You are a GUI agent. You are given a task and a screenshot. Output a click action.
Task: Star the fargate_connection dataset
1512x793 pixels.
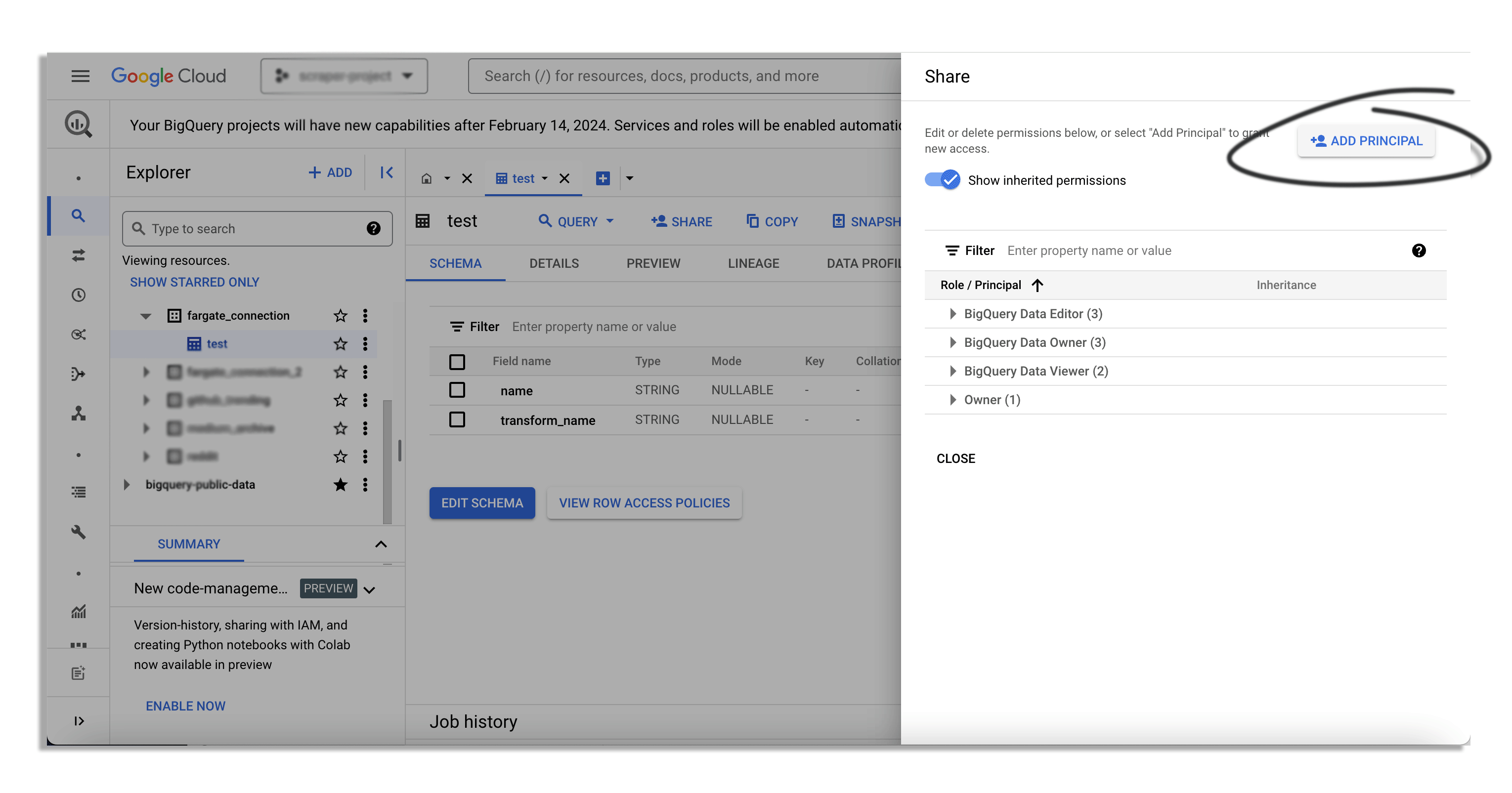(x=341, y=316)
